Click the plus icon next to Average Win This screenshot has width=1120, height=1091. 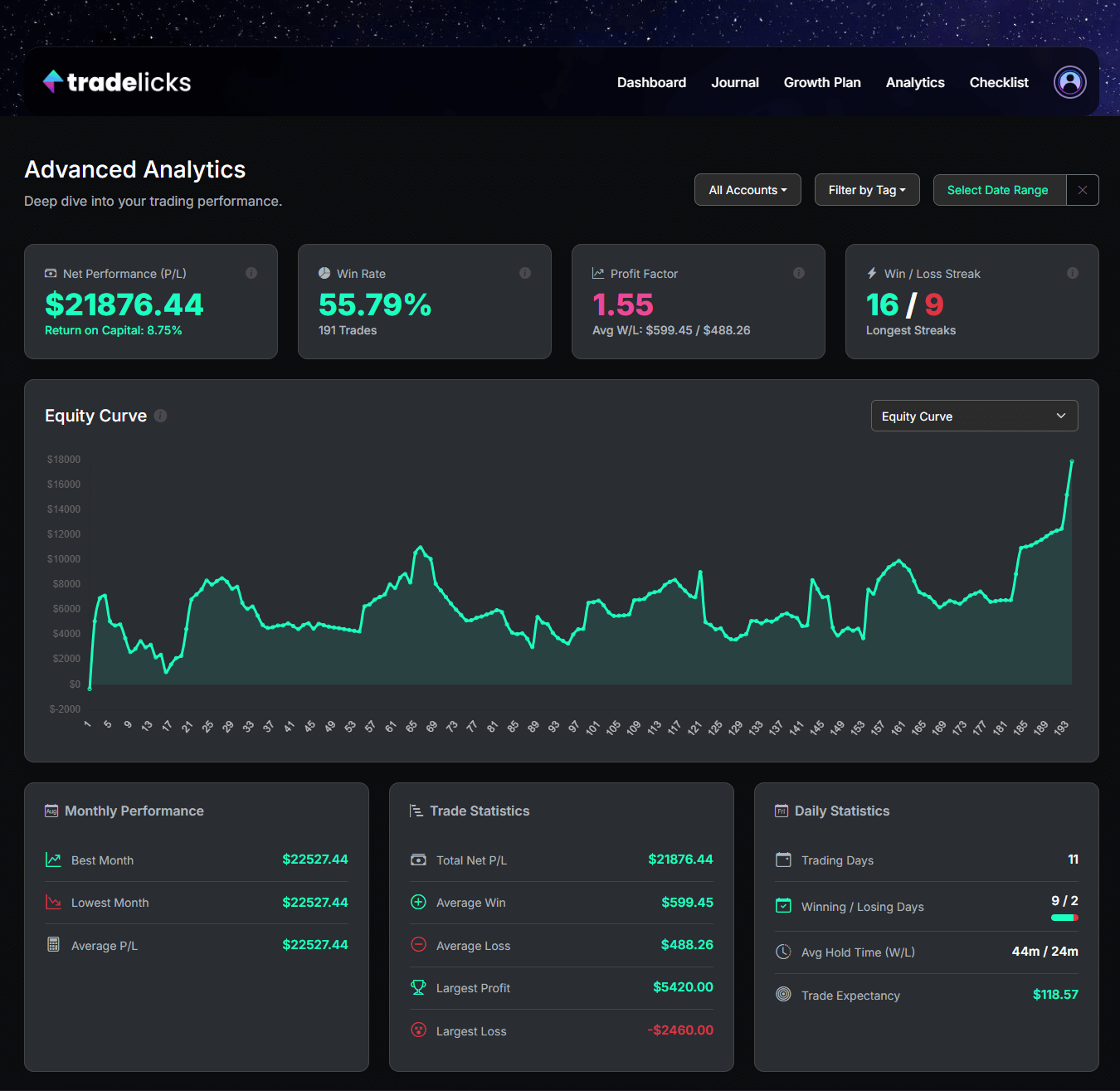click(418, 902)
